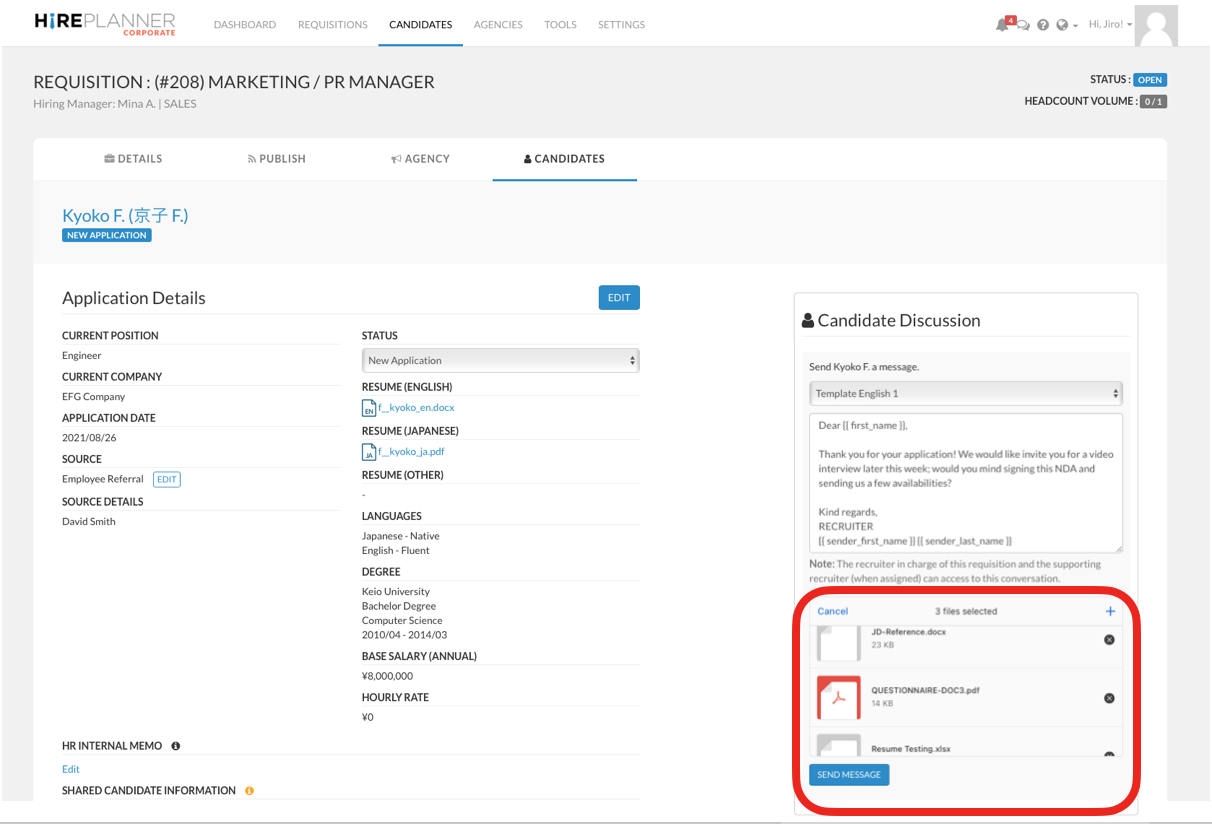Click the plus icon to add files
1212x824 pixels.
coord(1110,611)
